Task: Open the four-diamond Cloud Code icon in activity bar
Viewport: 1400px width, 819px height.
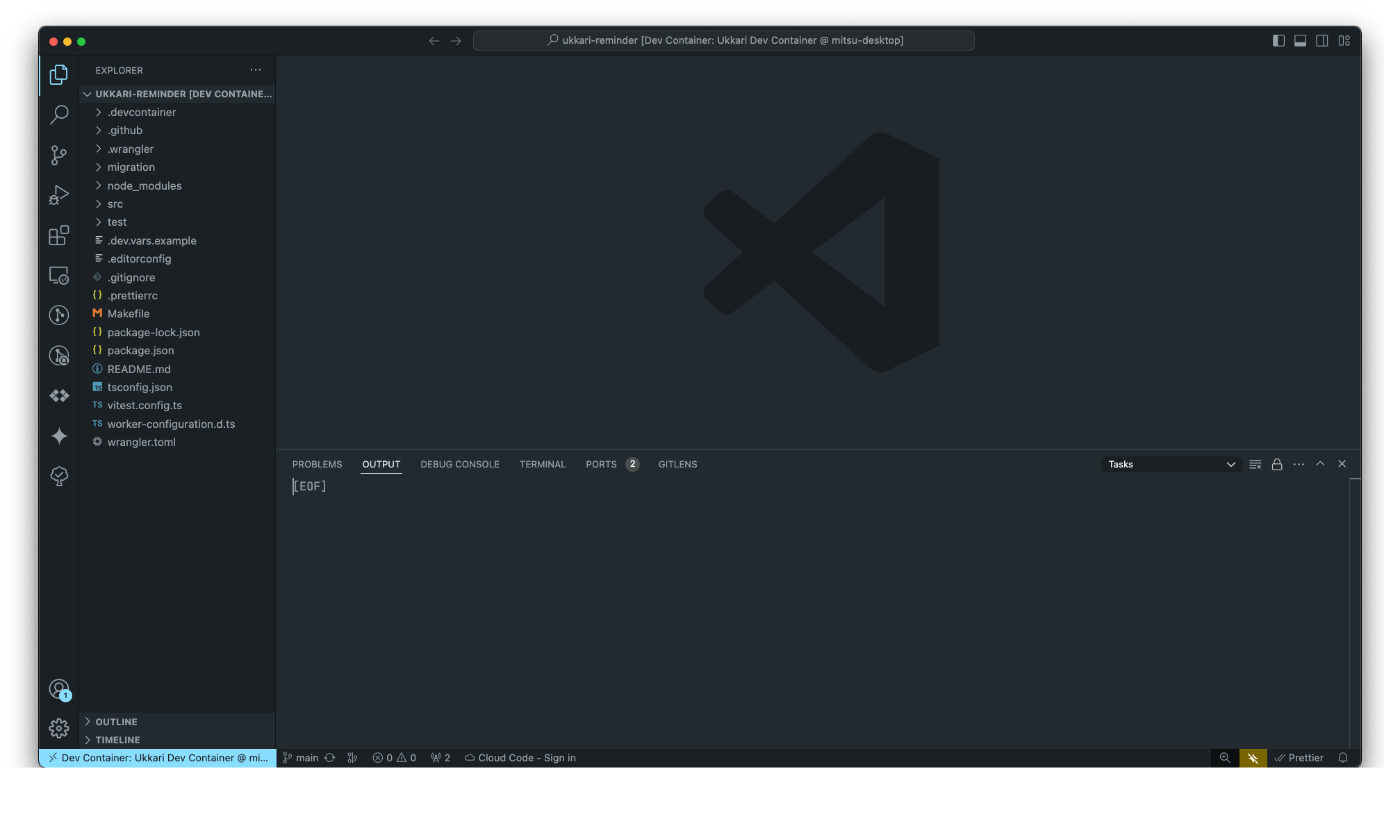Action: pyautogui.click(x=59, y=396)
